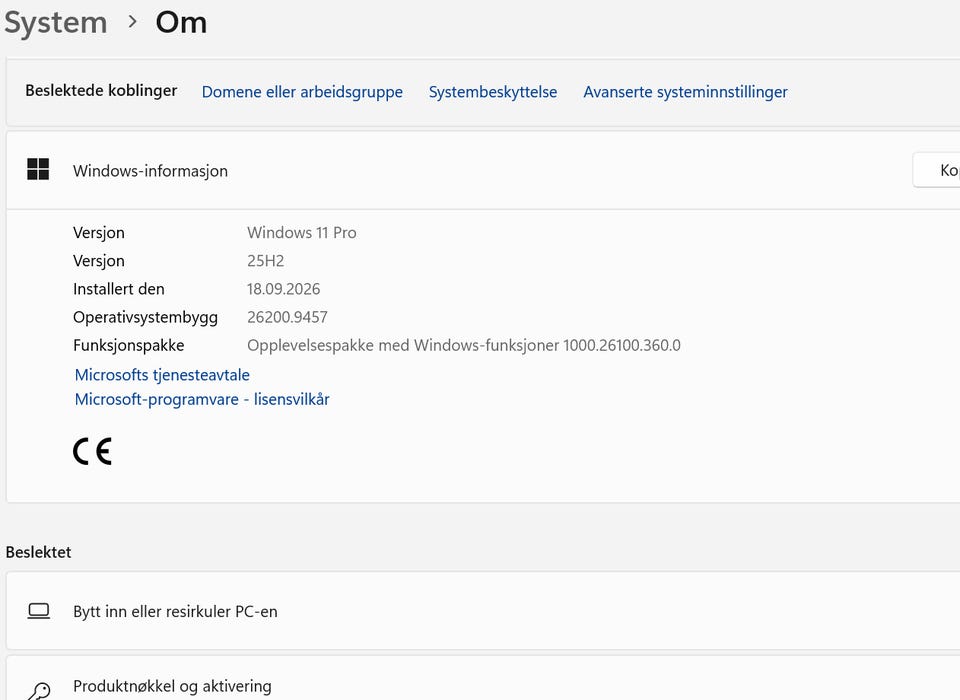Copy Windows information with Kopier button
960x700 pixels.
937,170
